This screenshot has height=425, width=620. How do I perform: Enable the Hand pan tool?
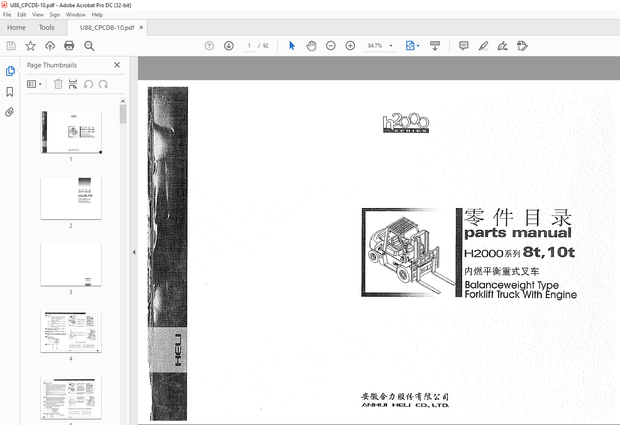[311, 46]
